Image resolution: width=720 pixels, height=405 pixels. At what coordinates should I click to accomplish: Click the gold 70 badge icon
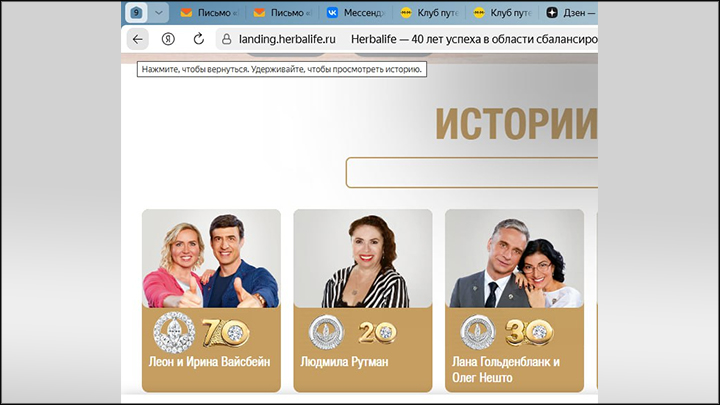coord(226,332)
